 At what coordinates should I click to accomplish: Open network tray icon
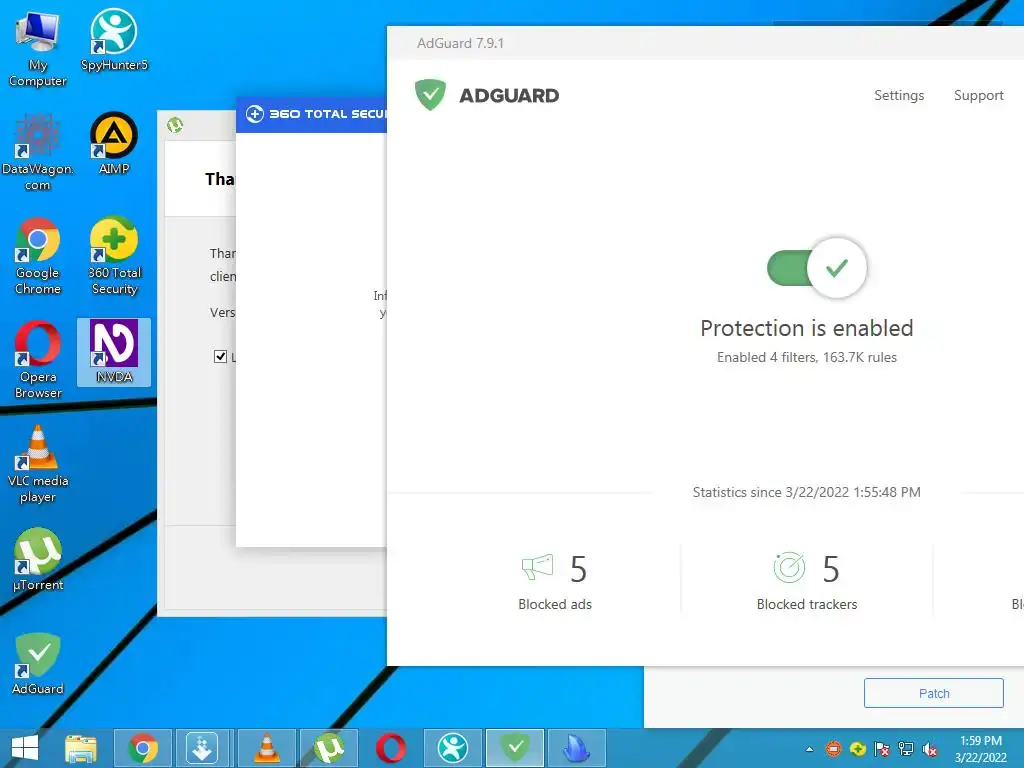906,749
